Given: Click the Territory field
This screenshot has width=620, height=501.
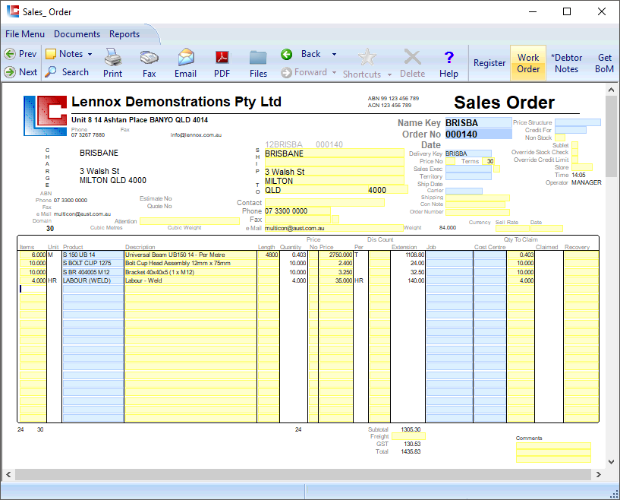Looking at the screenshot, I should coord(469,176).
